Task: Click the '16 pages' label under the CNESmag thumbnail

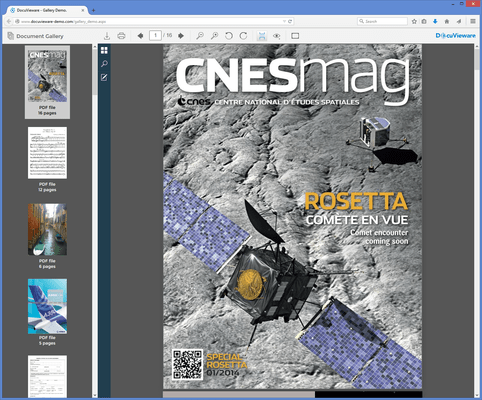Action: tap(47, 113)
